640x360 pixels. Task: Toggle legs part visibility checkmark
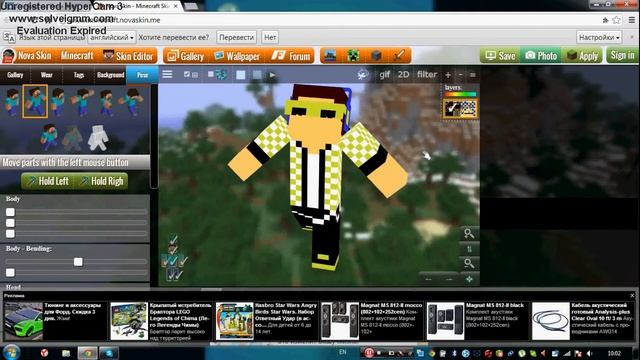(x=174, y=275)
